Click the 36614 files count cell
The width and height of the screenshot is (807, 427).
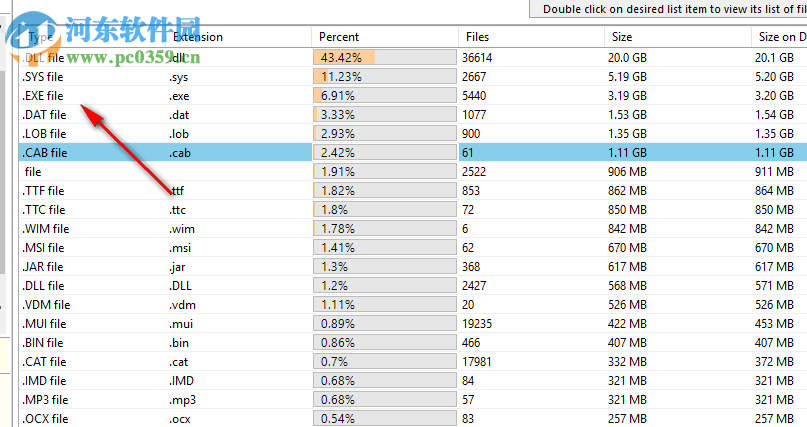tap(477, 58)
